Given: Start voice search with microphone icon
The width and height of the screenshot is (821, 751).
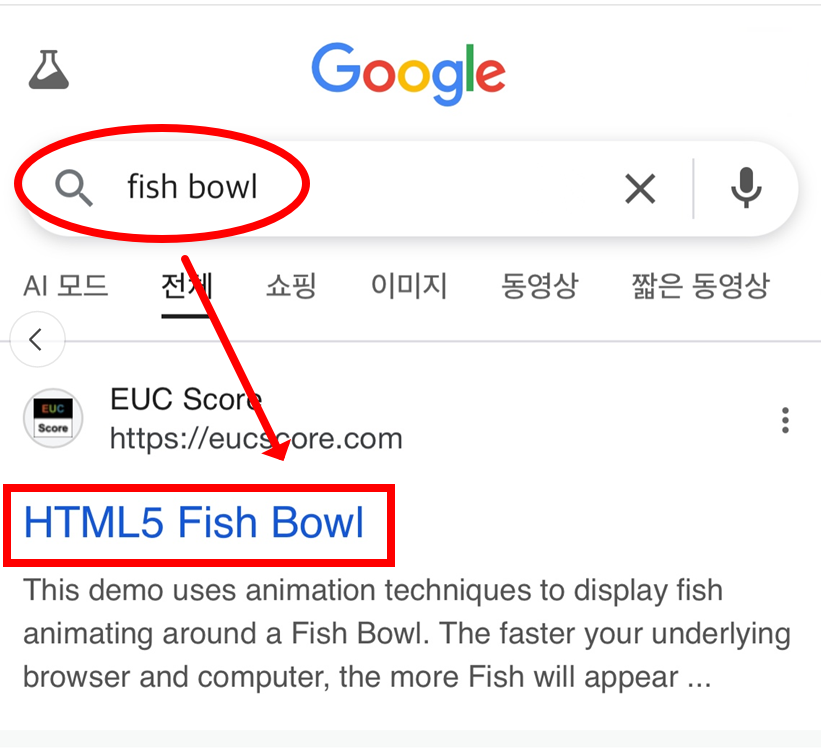Looking at the screenshot, I should click(746, 188).
